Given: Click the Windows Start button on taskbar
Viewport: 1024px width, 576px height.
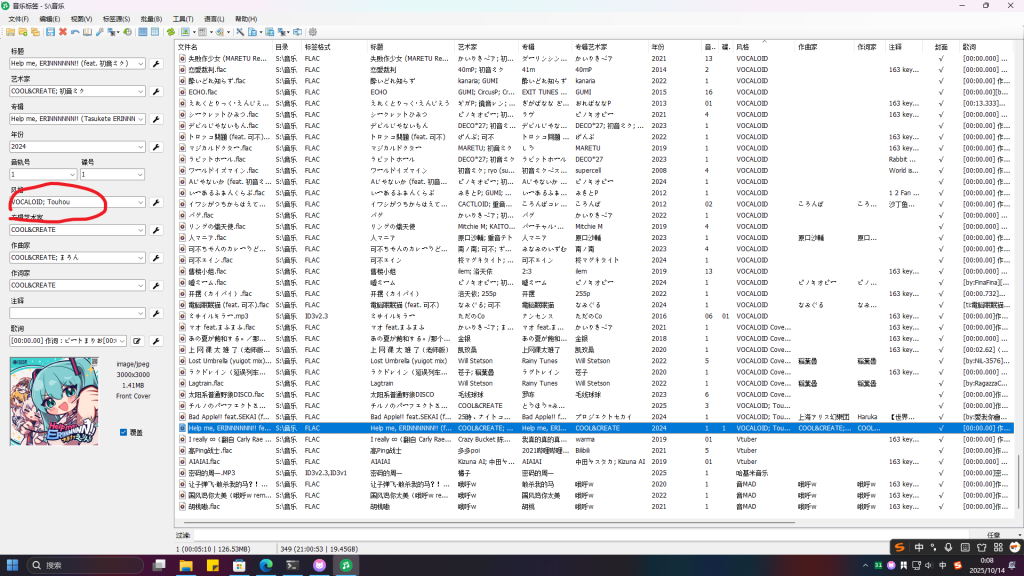Looking at the screenshot, I should point(11,565).
